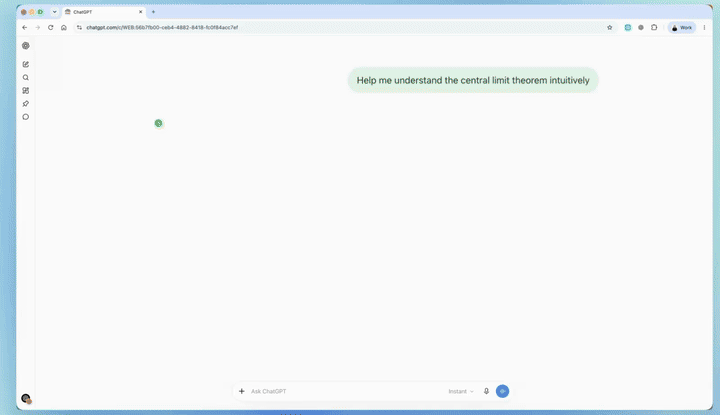Screen dimensions: 720x415
Task: Click the browser forward arrow
Action: [x=38, y=28]
